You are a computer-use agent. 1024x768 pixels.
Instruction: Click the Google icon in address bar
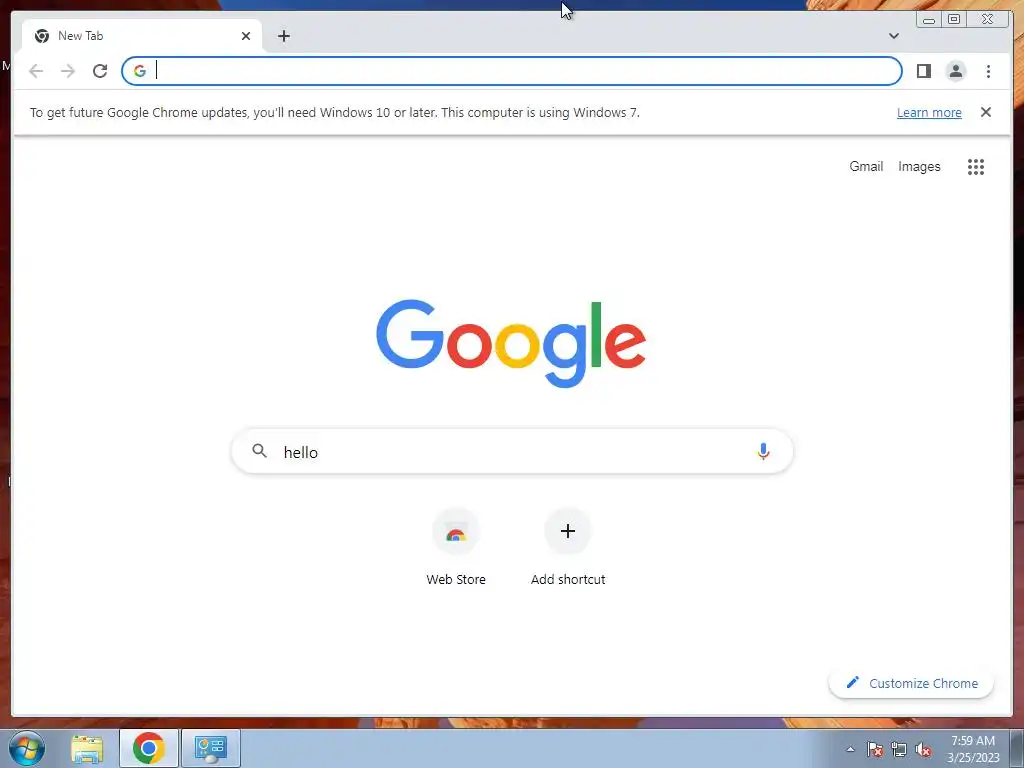(139, 71)
